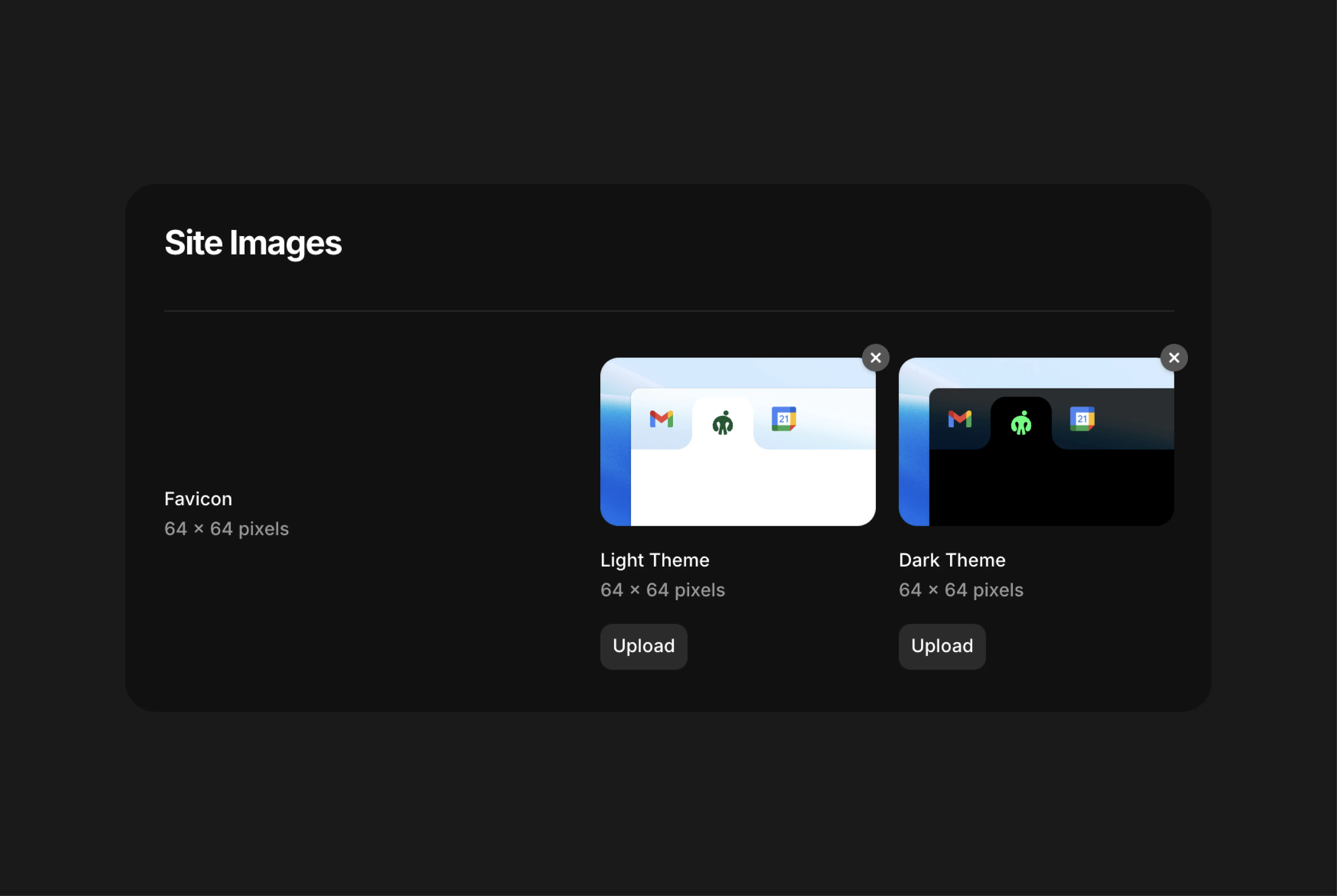Click dark green favicon in light tab
Viewport: 1337px width, 896px height.
[x=723, y=423]
